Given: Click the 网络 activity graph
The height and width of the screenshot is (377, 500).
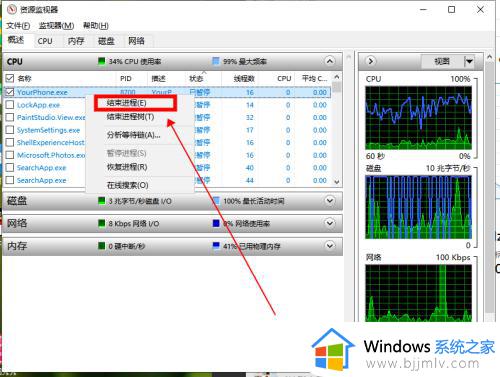Looking at the screenshot, I should 418,293.
